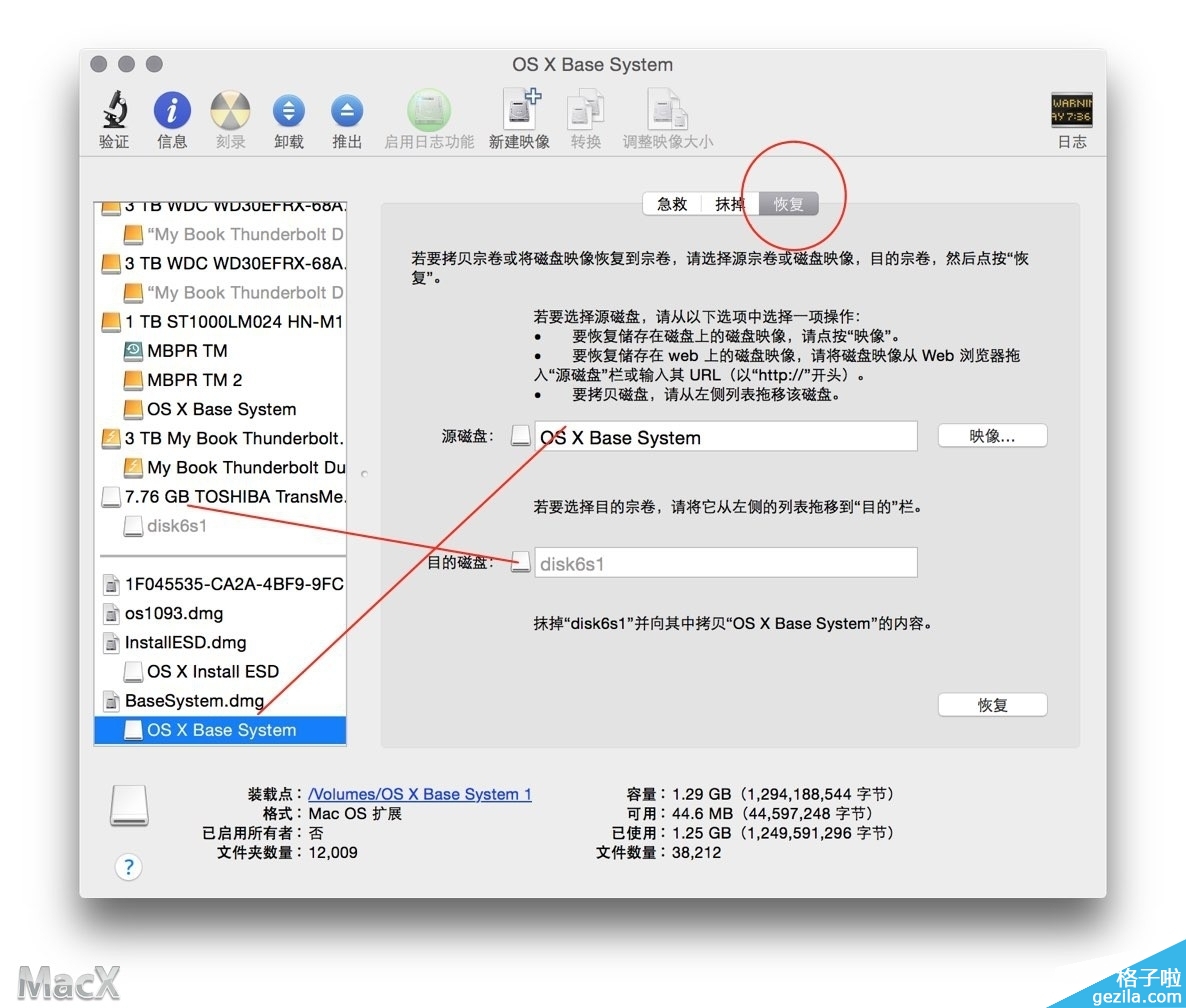Viewport: 1186px width, 1008px height.
Task: Click the Image… (映像…) button
Action: tap(992, 436)
